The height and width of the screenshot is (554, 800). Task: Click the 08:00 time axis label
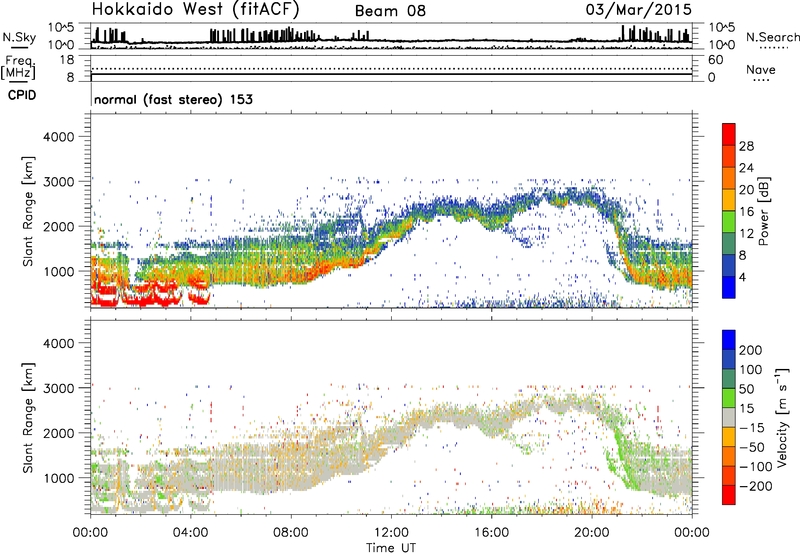click(291, 533)
